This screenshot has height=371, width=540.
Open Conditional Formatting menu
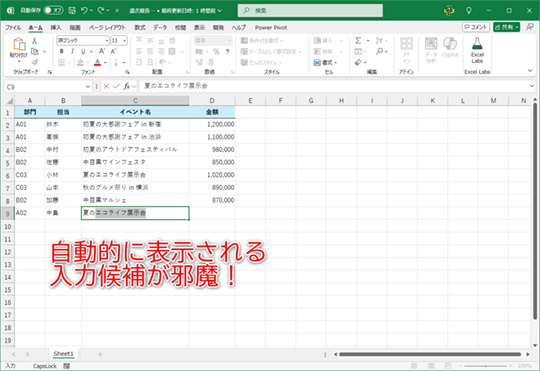coord(262,41)
